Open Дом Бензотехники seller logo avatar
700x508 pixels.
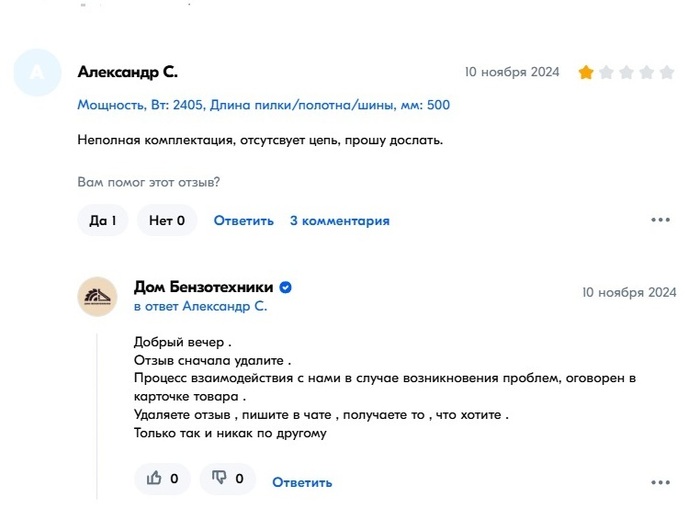[97, 296]
